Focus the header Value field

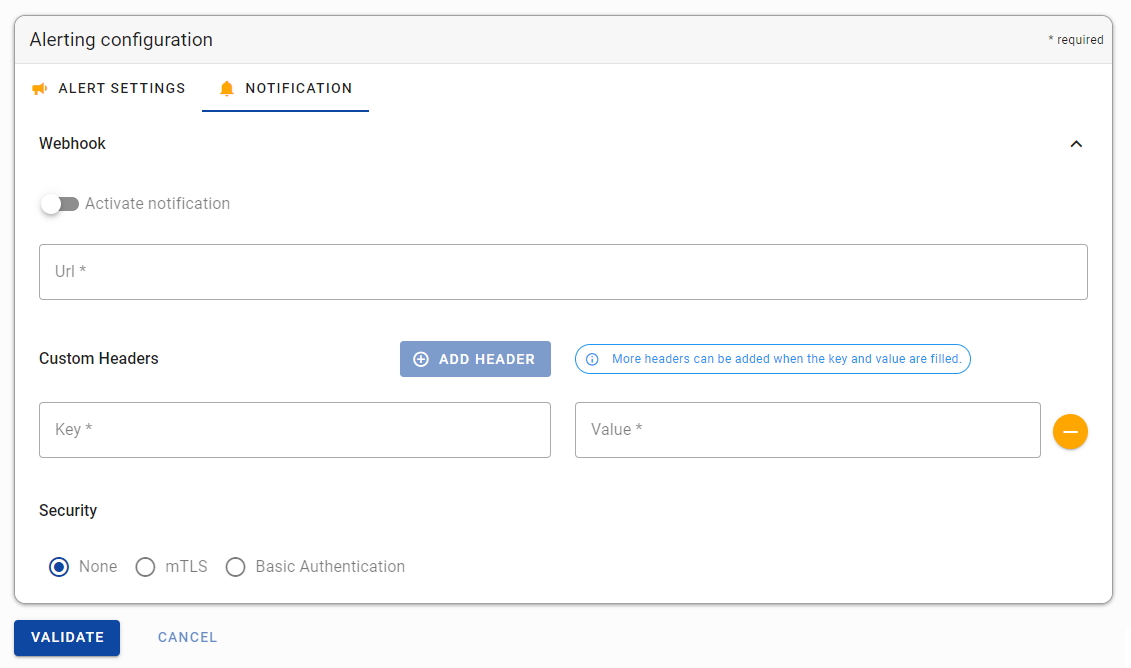click(808, 430)
